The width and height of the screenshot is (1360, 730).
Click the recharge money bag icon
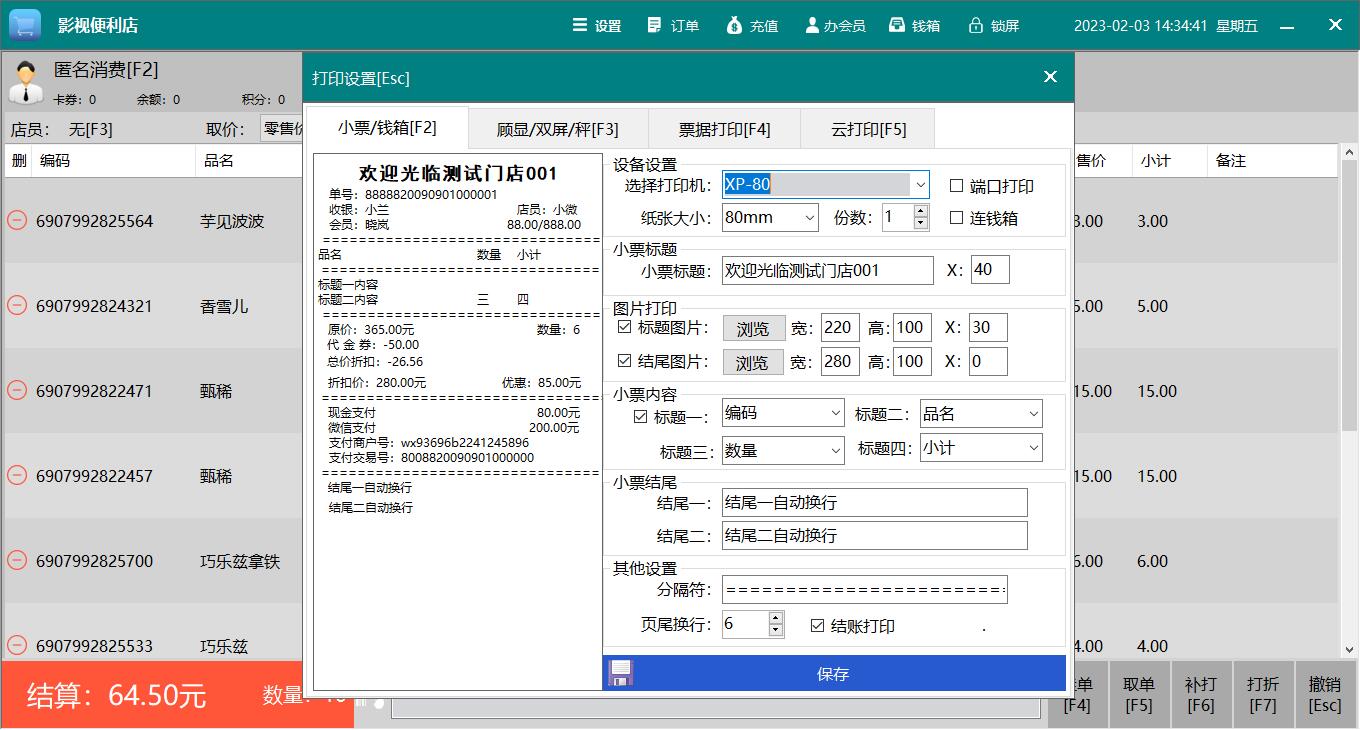coord(734,25)
